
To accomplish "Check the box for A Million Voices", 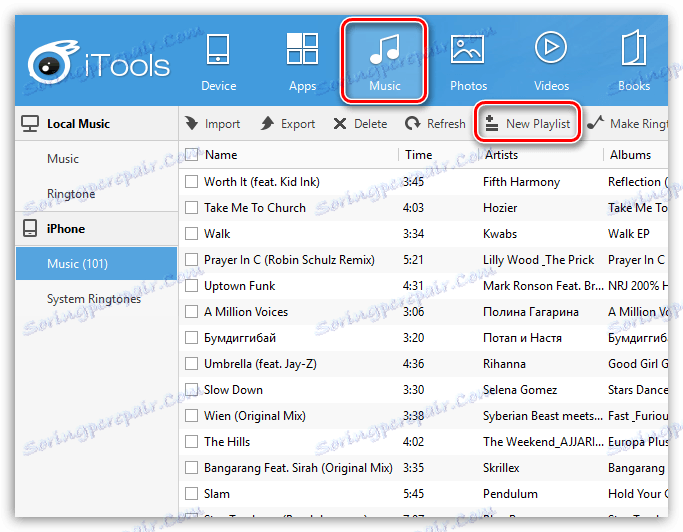I will 191,312.
